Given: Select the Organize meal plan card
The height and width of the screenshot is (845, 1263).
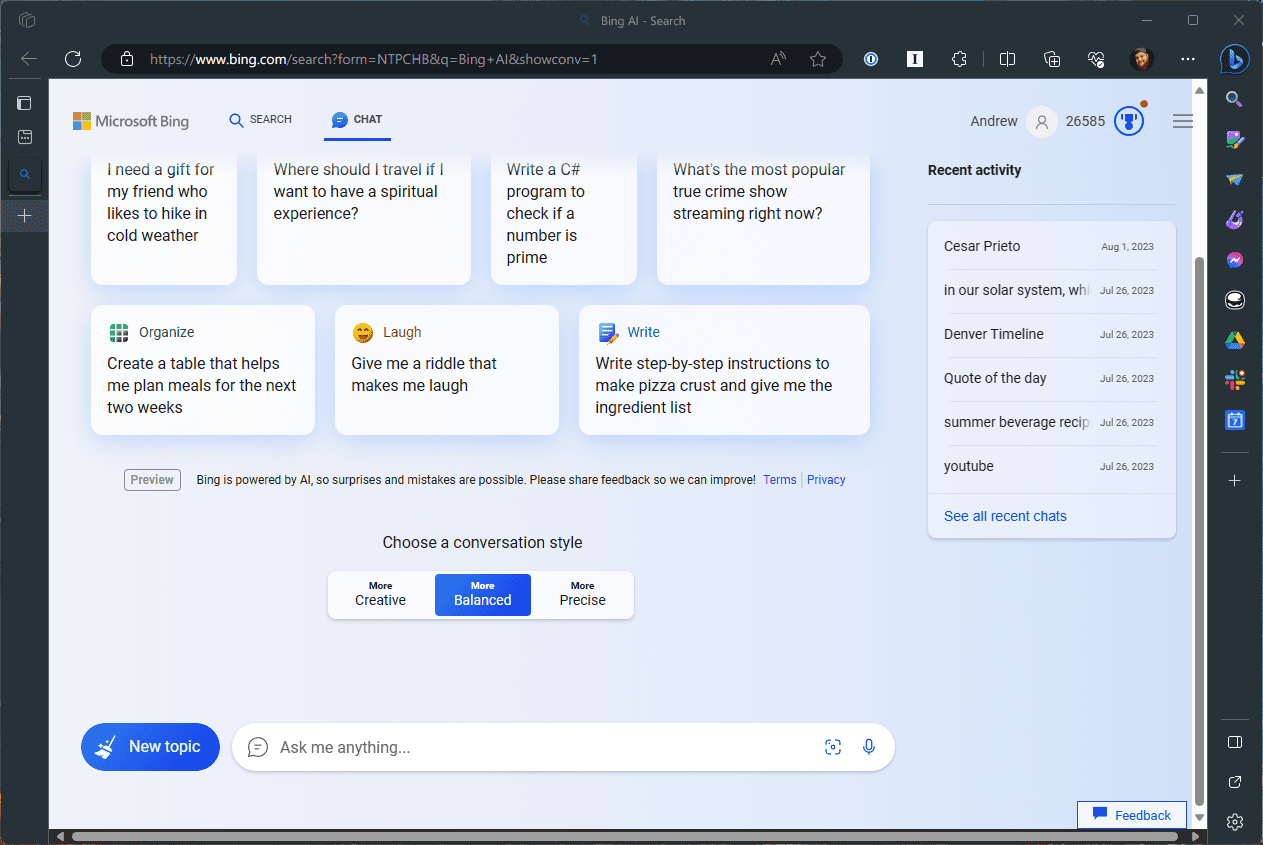Looking at the screenshot, I should point(203,370).
